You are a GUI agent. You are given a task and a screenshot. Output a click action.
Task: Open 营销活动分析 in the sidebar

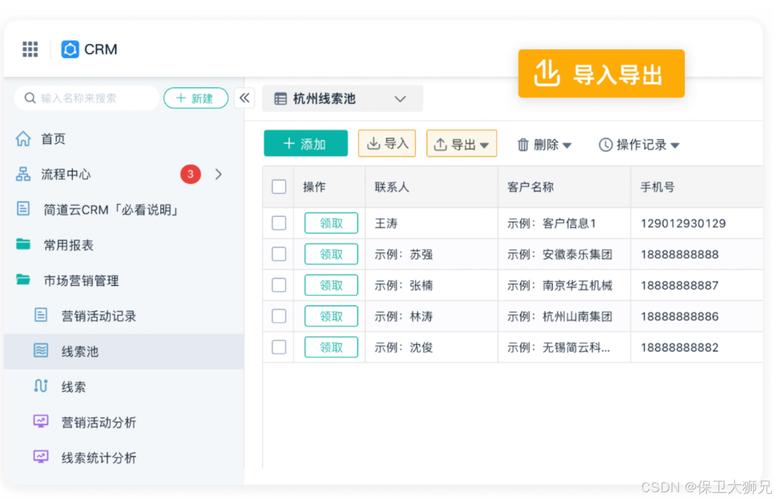pos(98,422)
